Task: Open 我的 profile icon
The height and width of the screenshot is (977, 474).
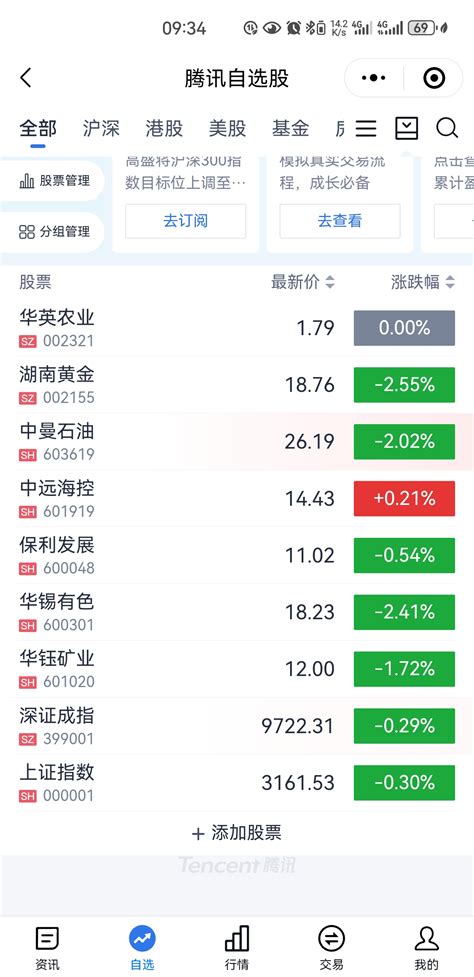Action: click(x=426, y=948)
